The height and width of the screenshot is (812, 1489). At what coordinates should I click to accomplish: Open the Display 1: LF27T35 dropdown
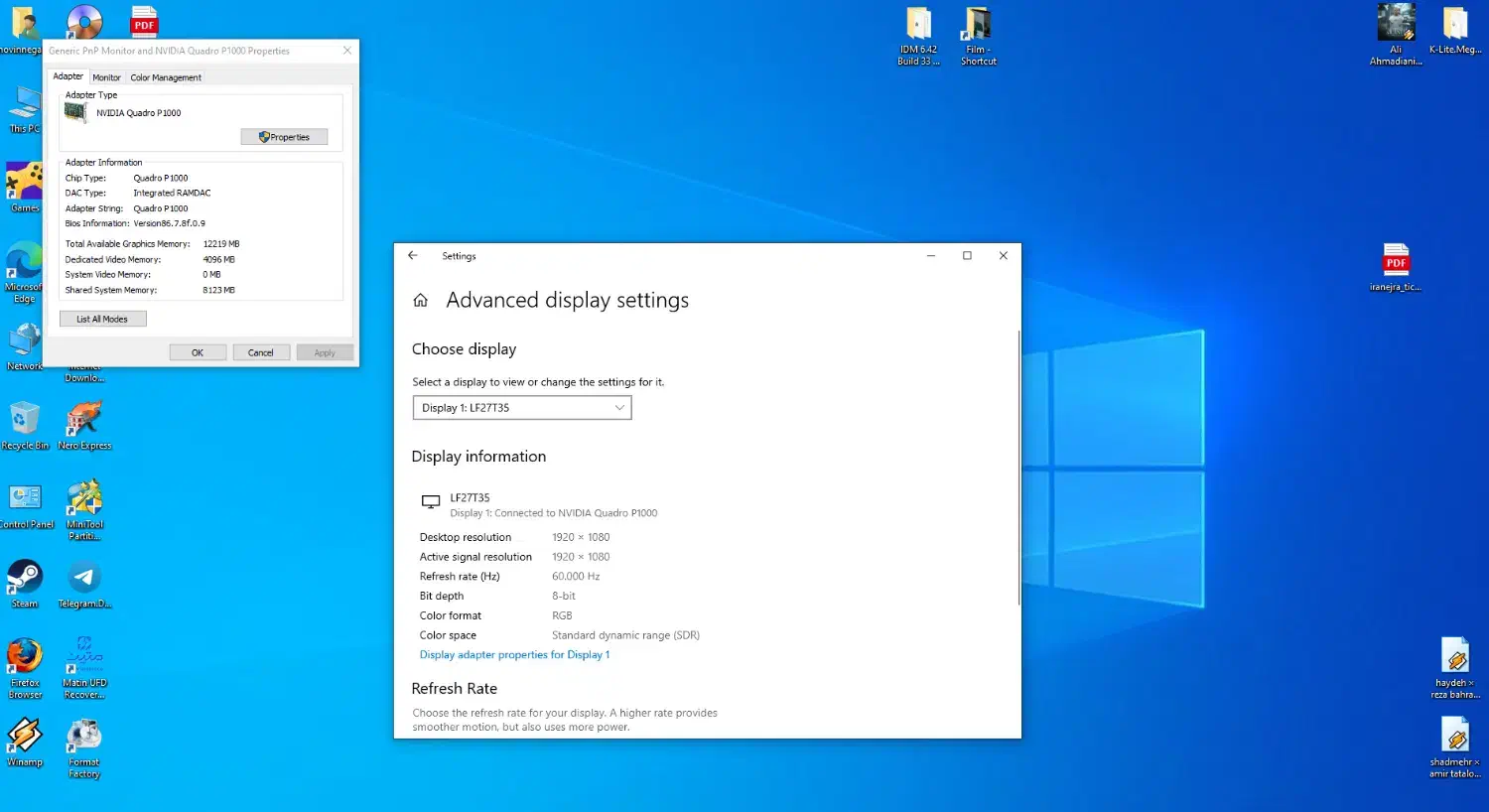[x=522, y=408]
